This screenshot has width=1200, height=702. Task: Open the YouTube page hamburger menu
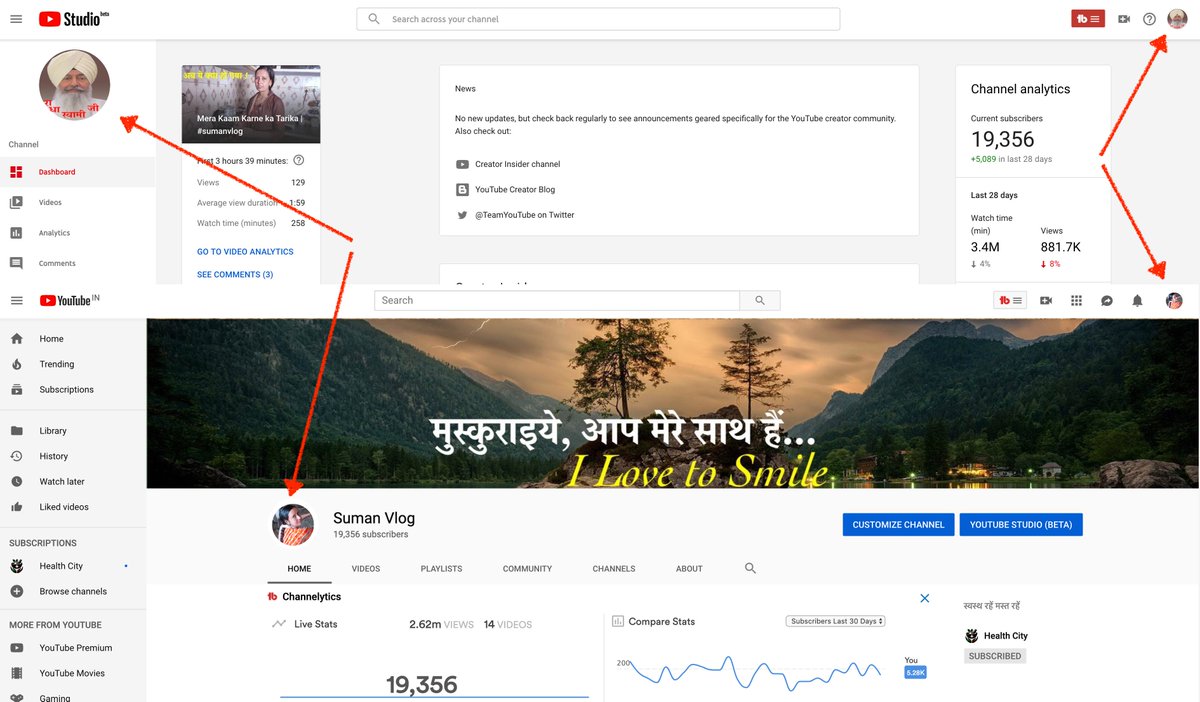(16, 300)
